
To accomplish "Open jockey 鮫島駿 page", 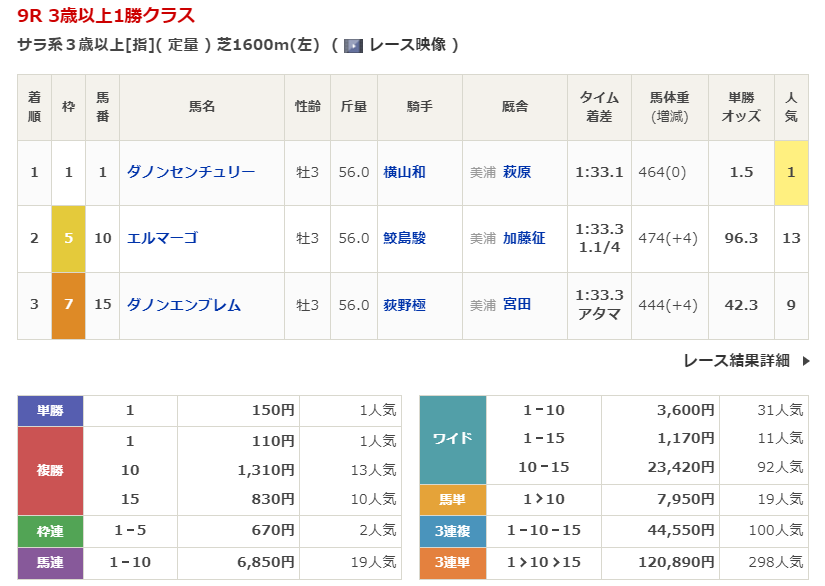I will point(404,238).
